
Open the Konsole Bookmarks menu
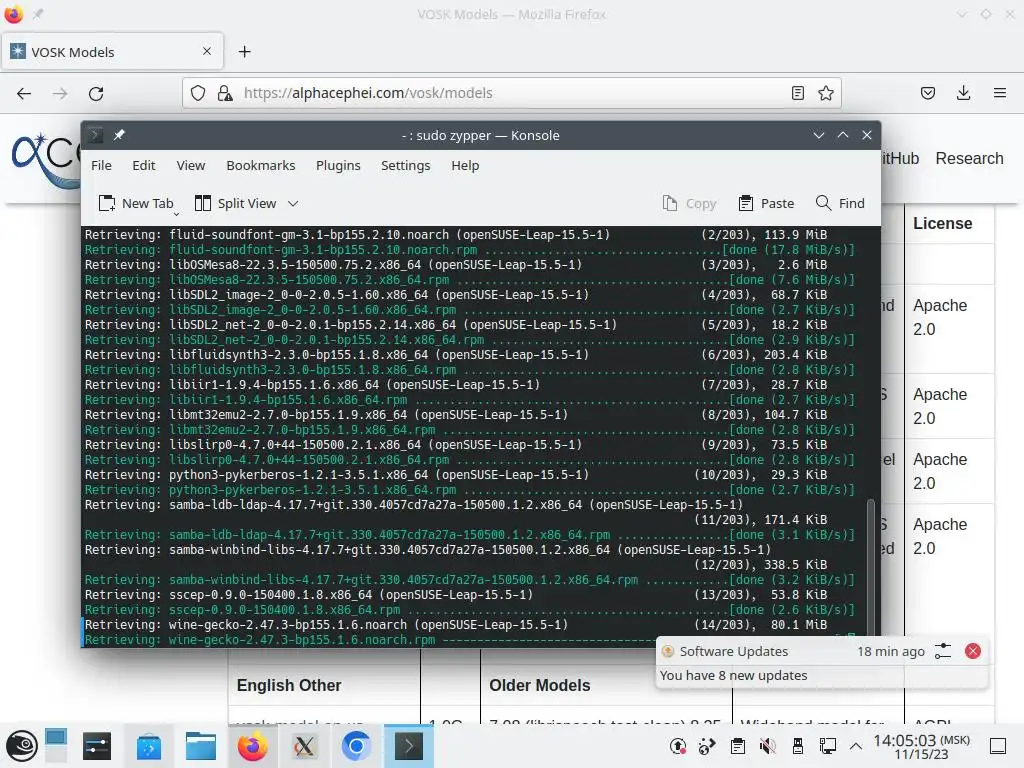coord(261,166)
